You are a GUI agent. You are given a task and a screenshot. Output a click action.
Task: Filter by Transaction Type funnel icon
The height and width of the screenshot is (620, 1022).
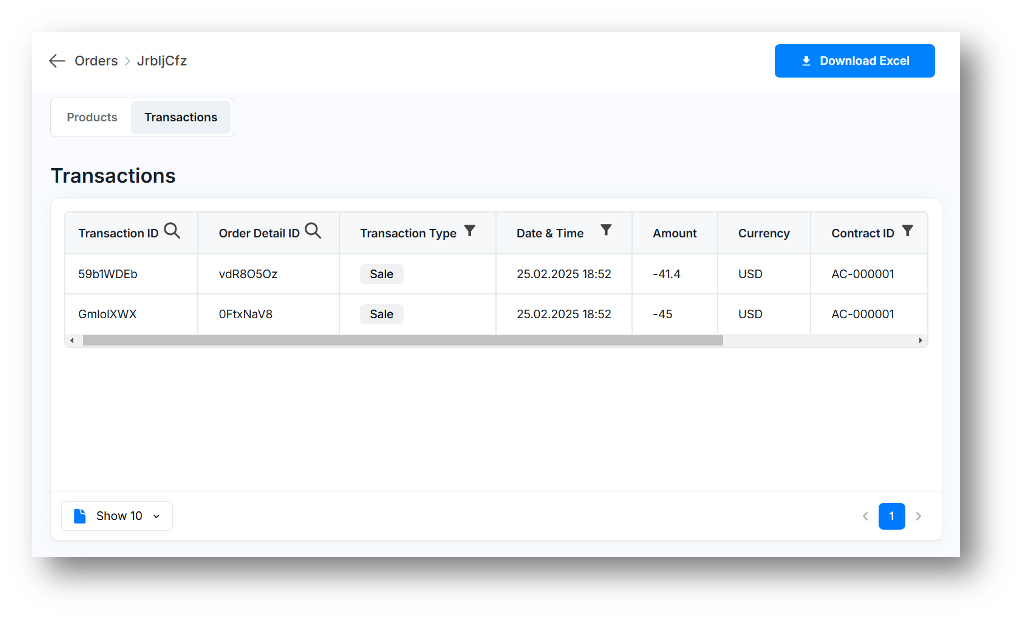point(470,231)
